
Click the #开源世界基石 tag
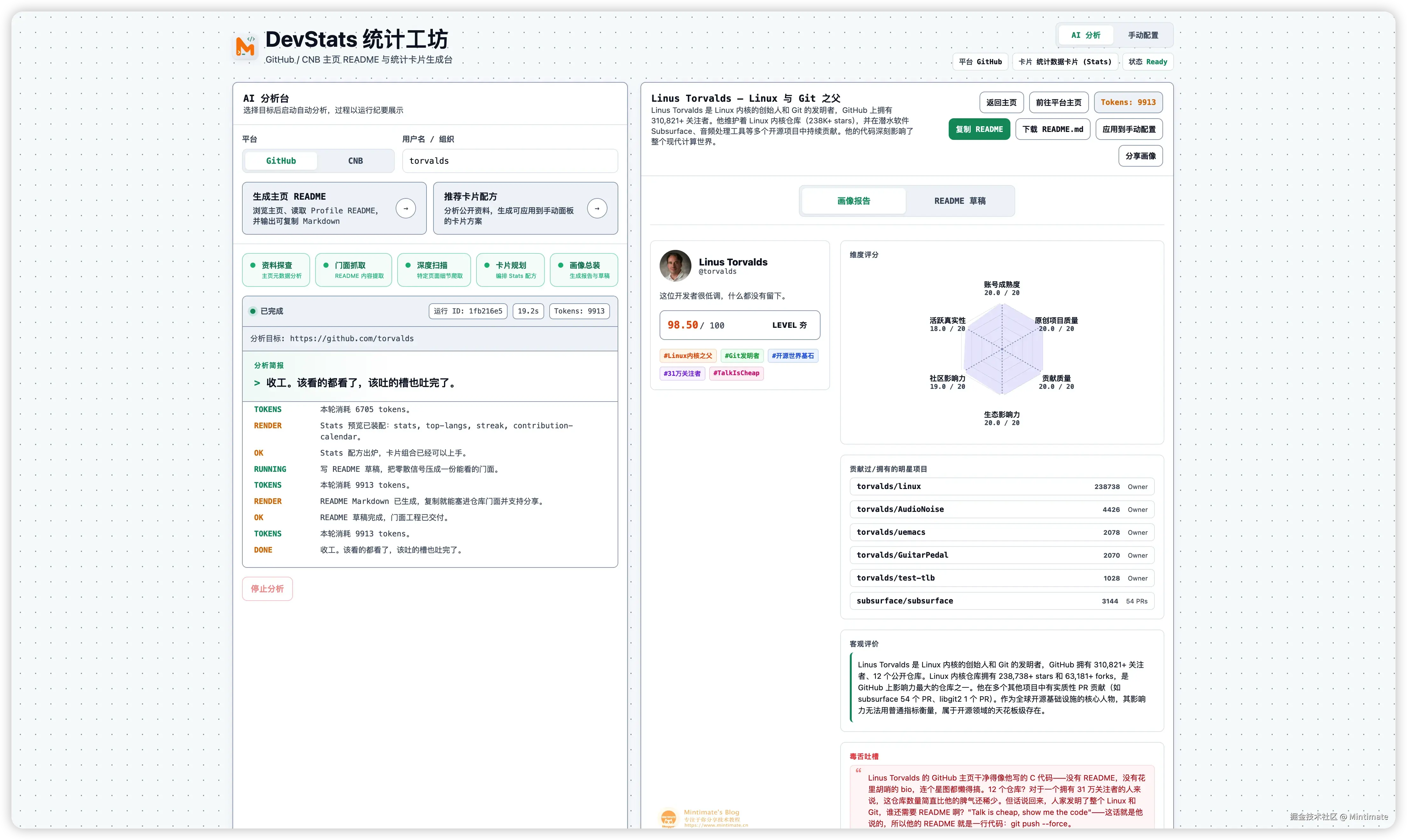tap(793, 355)
